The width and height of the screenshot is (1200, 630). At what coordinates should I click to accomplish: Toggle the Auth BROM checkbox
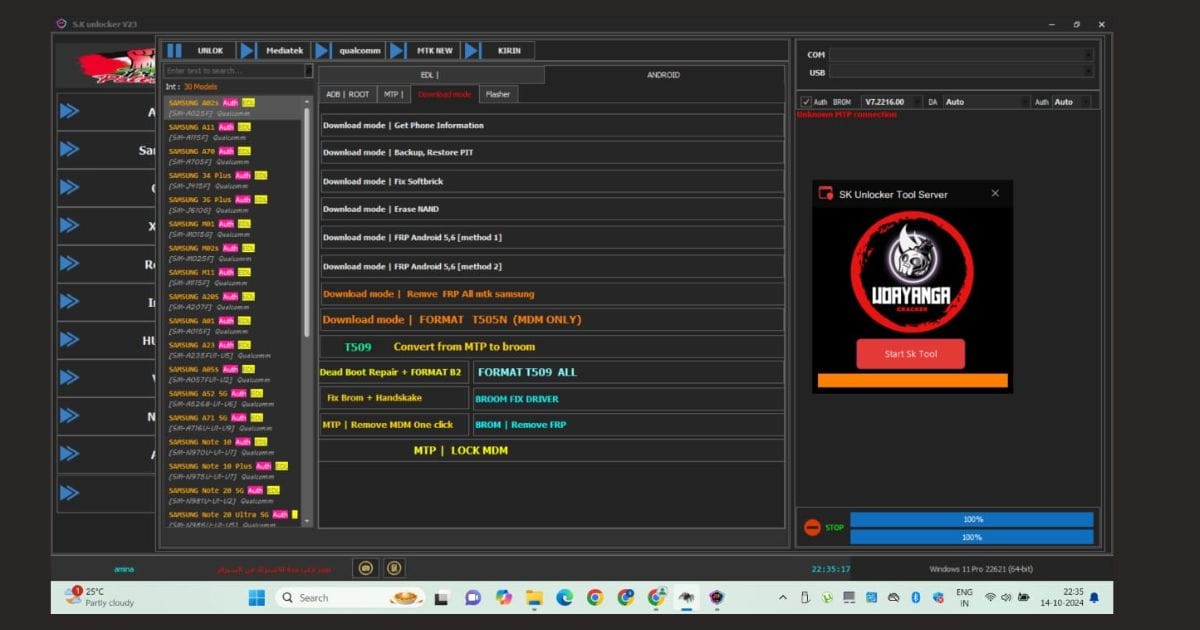[806, 102]
